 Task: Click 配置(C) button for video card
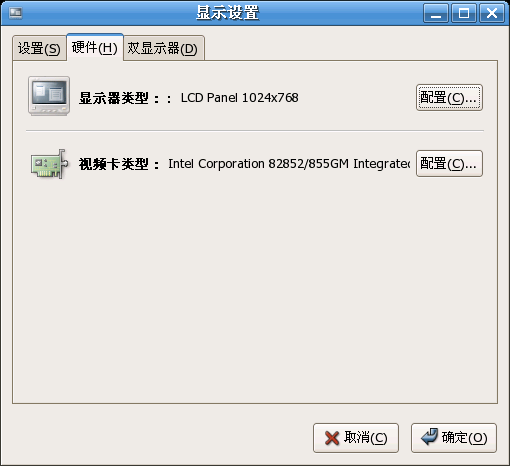pyautogui.click(x=449, y=164)
